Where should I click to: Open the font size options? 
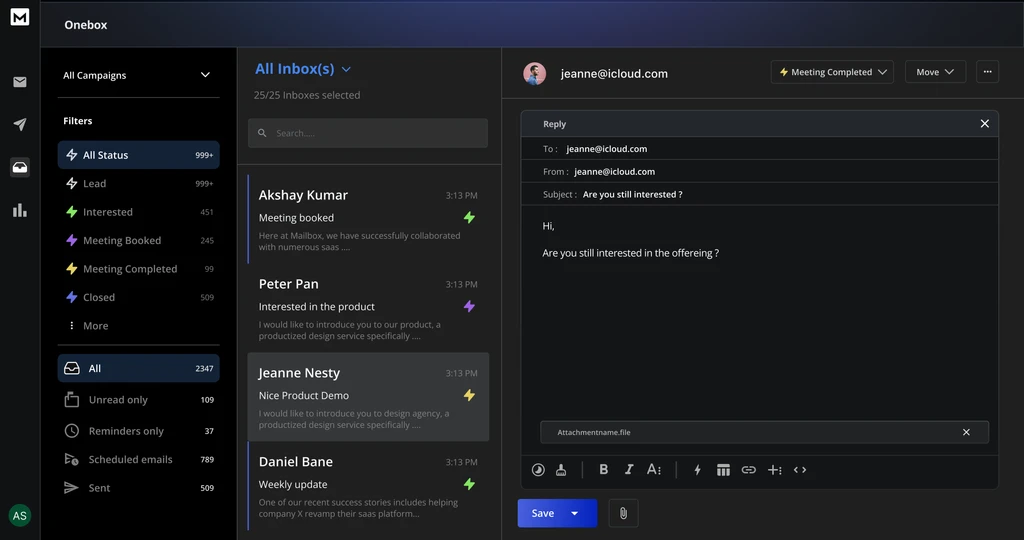654,469
